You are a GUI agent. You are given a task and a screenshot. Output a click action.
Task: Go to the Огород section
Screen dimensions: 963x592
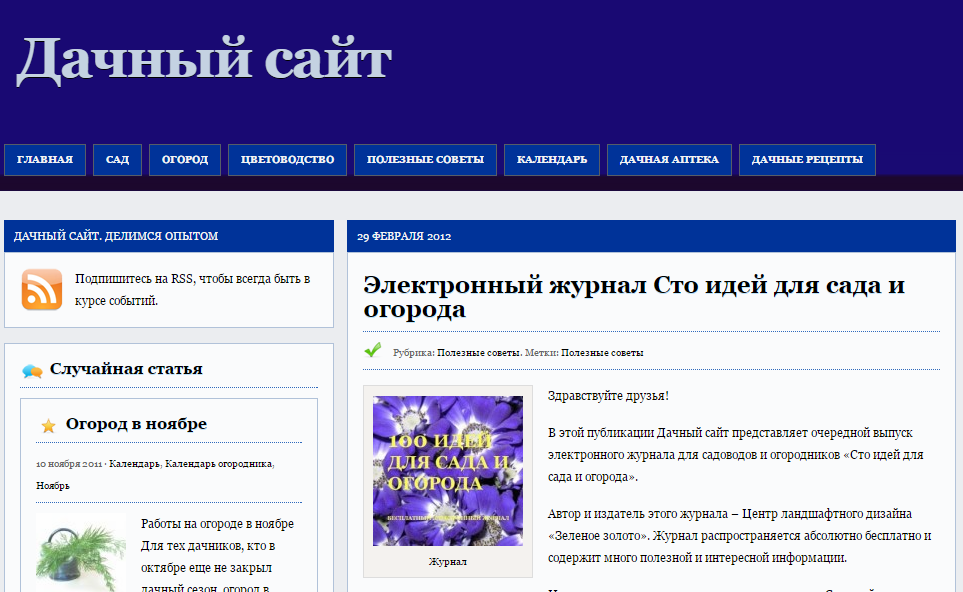[185, 160]
